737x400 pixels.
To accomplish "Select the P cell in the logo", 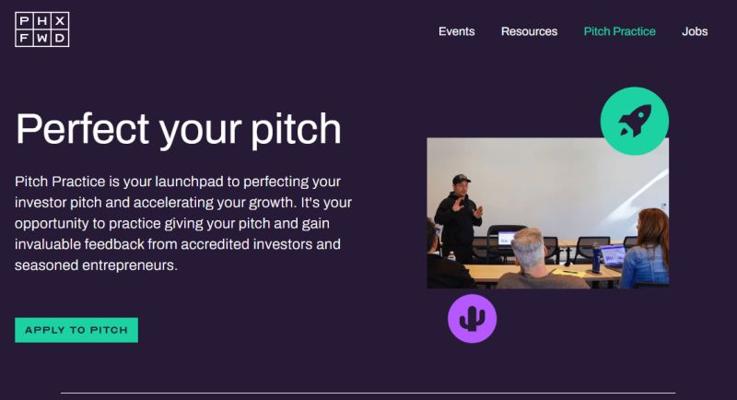I will 24,21.
